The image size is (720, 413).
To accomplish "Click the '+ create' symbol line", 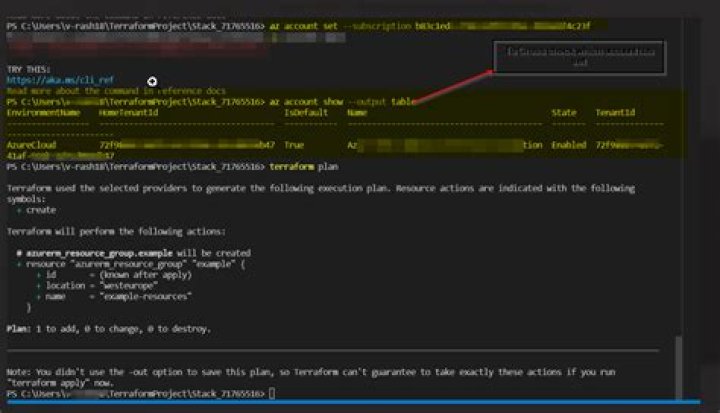I will click(36, 210).
